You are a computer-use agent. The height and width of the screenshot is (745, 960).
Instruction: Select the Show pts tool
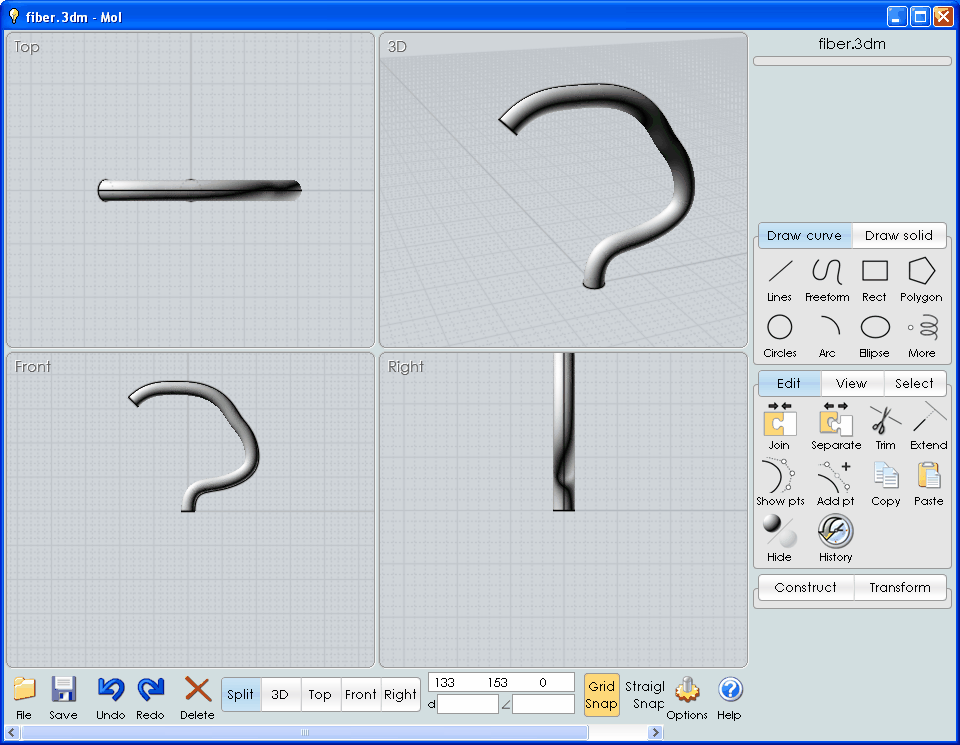coord(780,482)
